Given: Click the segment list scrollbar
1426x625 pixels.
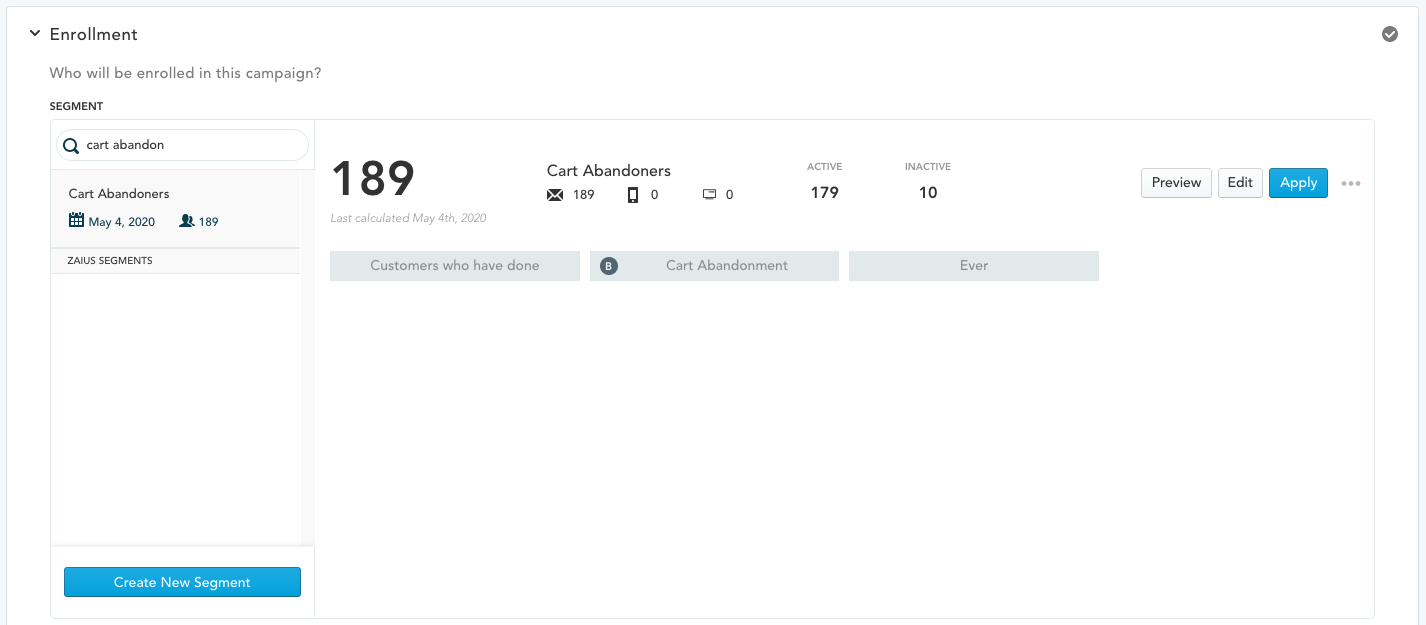Looking at the screenshot, I should pyautogui.click(x=307, y=358).
